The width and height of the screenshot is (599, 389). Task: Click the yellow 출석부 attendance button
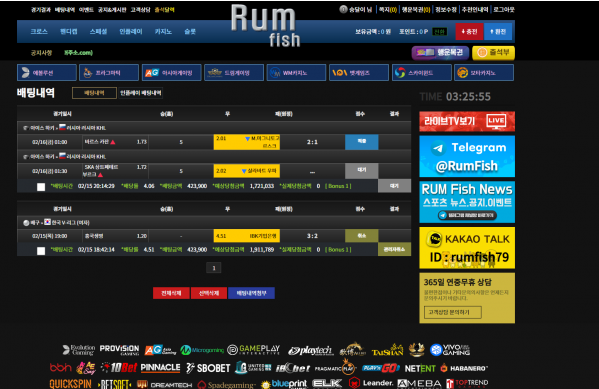coord(493,53)
